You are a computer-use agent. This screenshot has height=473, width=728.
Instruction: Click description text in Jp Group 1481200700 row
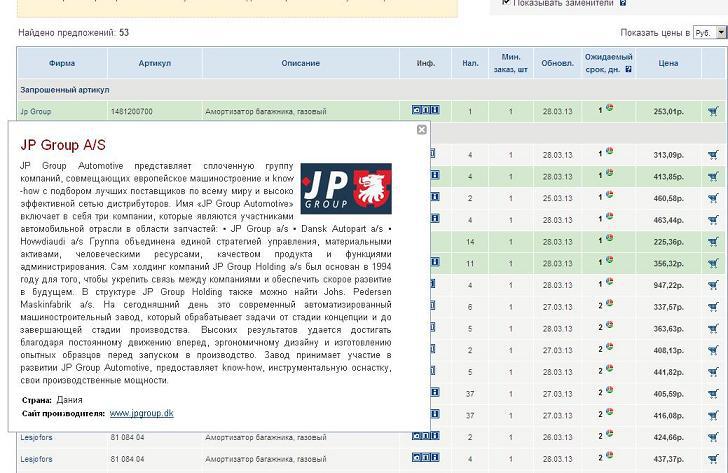[x=266, y=111]
